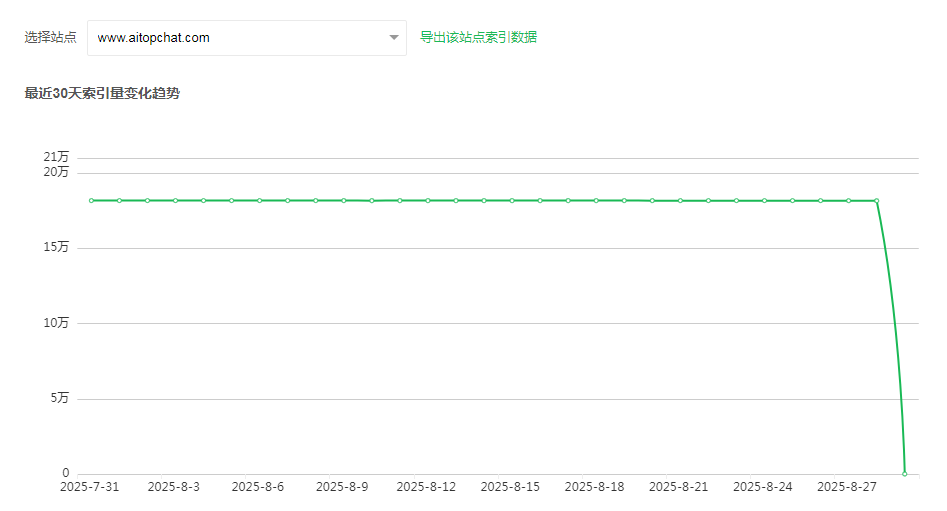
Task: Click the dropdown arrow beside www.aitopchat.com
Action: (x=394, y=37)
